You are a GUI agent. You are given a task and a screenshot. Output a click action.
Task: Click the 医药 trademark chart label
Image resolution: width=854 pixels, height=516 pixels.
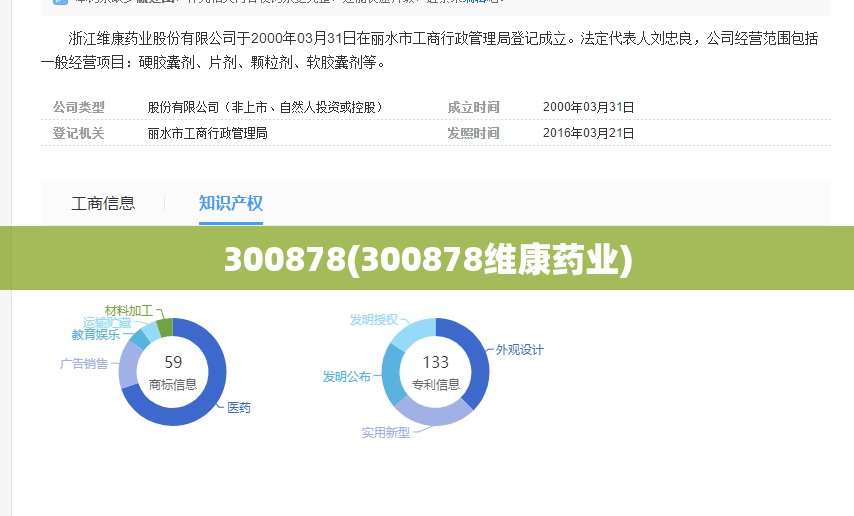point(239,408)
